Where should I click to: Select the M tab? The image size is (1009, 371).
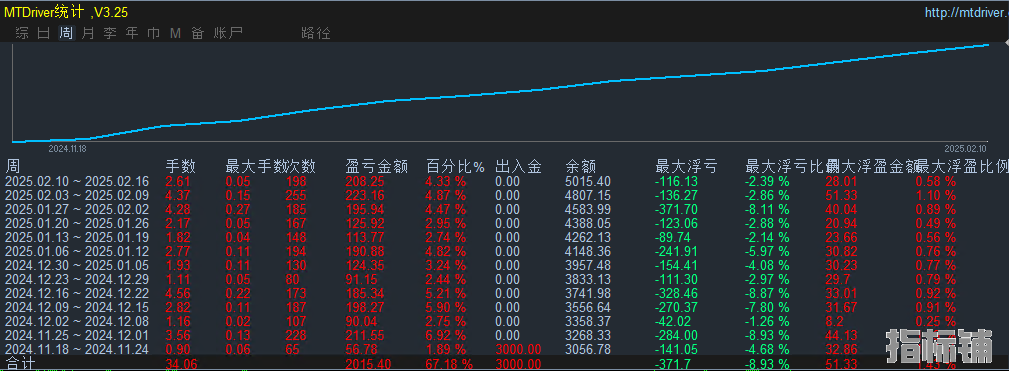point(175,33)
